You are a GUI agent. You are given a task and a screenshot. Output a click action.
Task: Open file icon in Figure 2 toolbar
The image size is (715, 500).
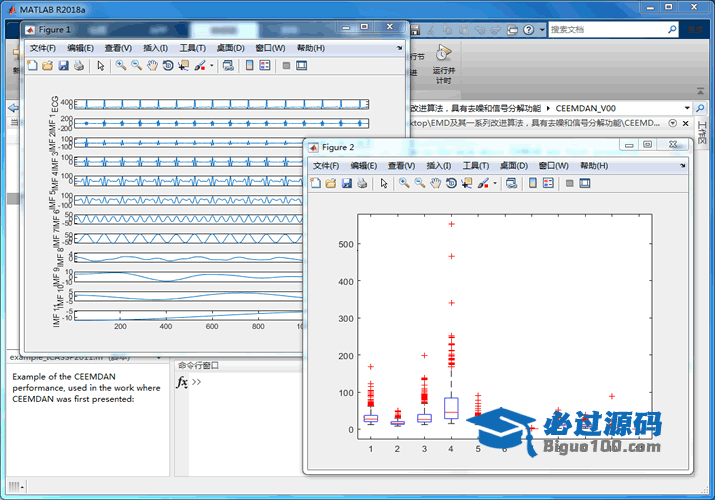coord(331,183)
